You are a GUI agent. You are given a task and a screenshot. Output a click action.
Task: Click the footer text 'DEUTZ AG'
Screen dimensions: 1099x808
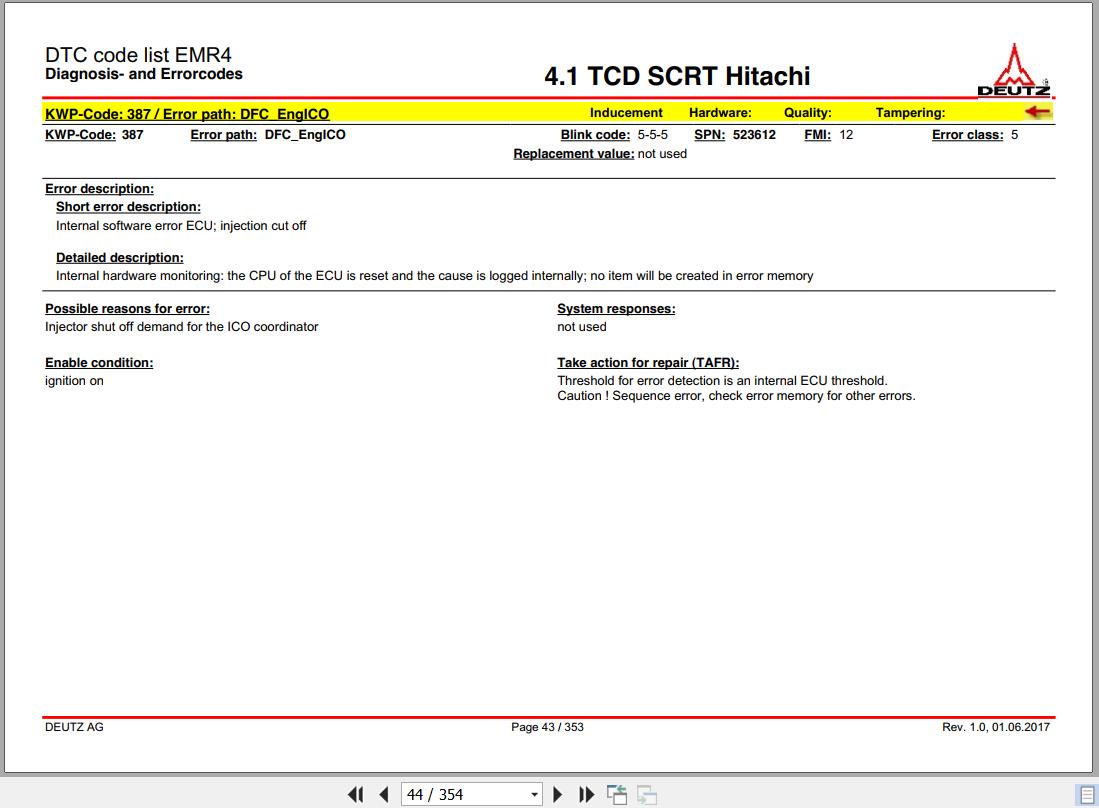74,727
